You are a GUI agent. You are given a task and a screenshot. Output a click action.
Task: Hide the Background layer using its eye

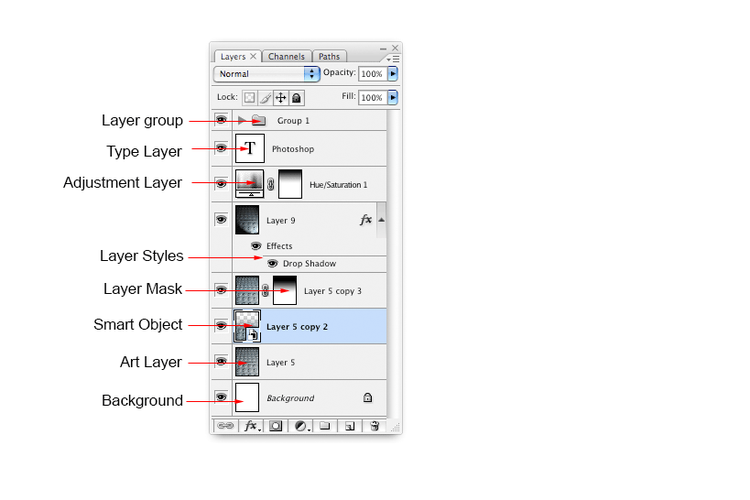point(221,397)
